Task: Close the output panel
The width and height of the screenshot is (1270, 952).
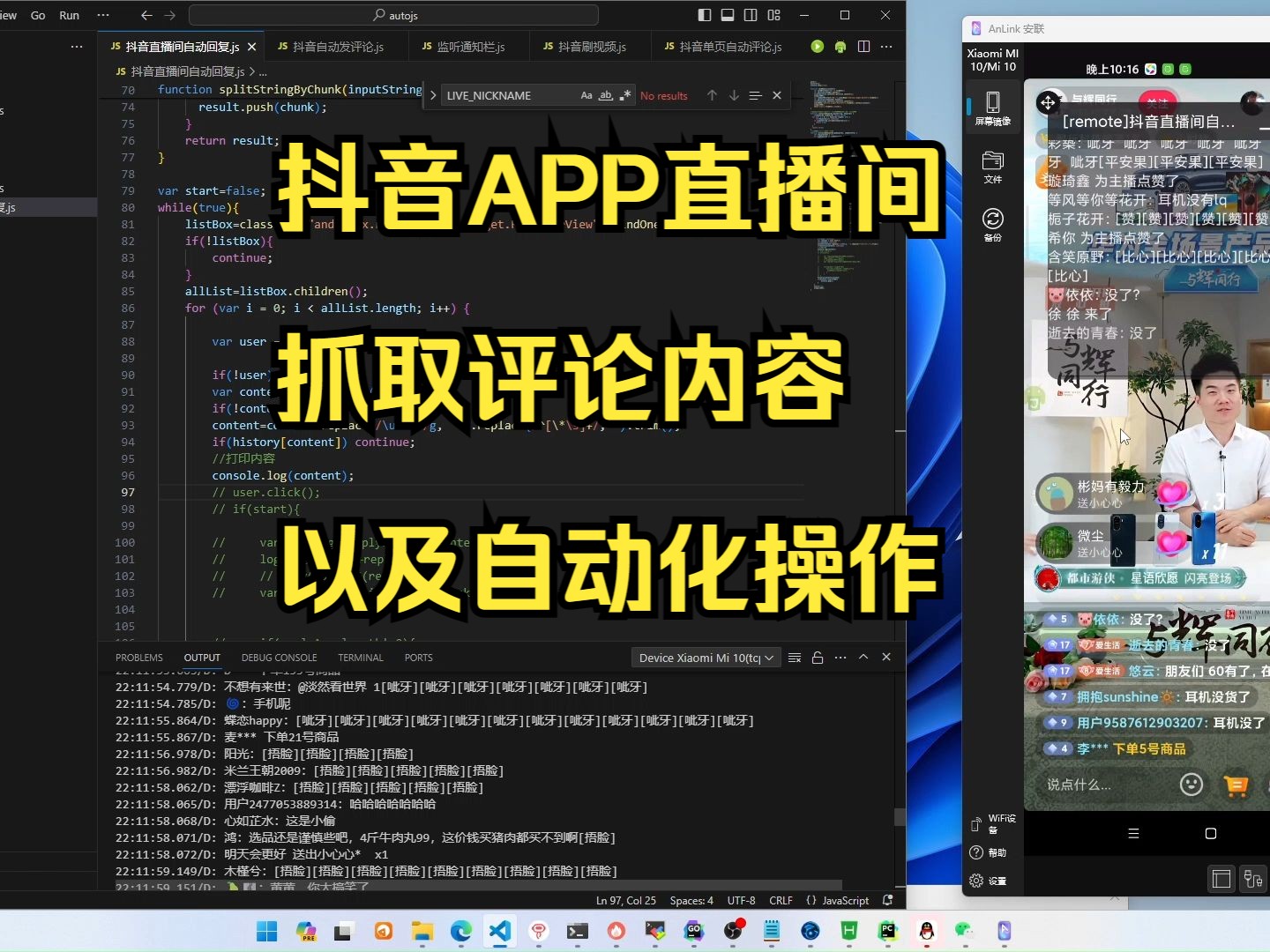Action: (886, 658)
